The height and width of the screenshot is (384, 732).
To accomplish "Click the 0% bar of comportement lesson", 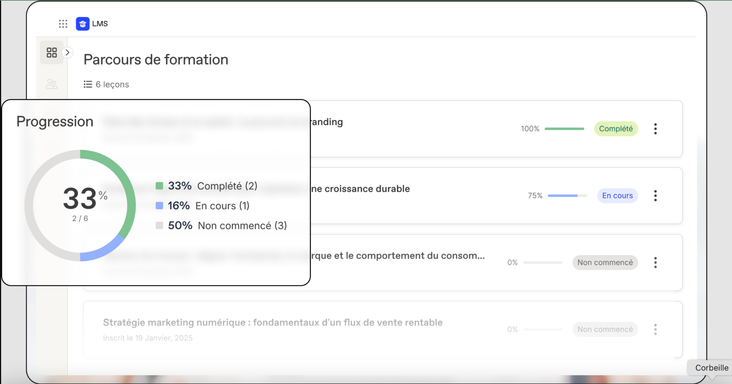I will pyautogui.click(x=542, y=262).
